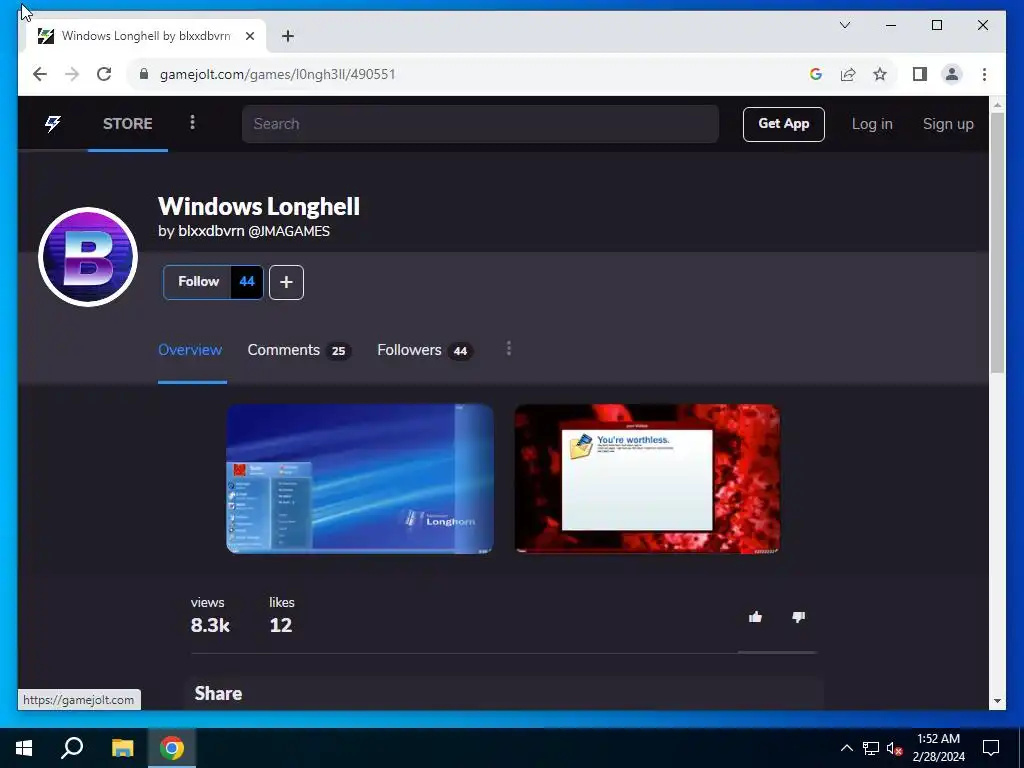This screenshot has width=1024, height=768.
Task: Click the follower count 44 beside Follow
Action: [247, 282]
